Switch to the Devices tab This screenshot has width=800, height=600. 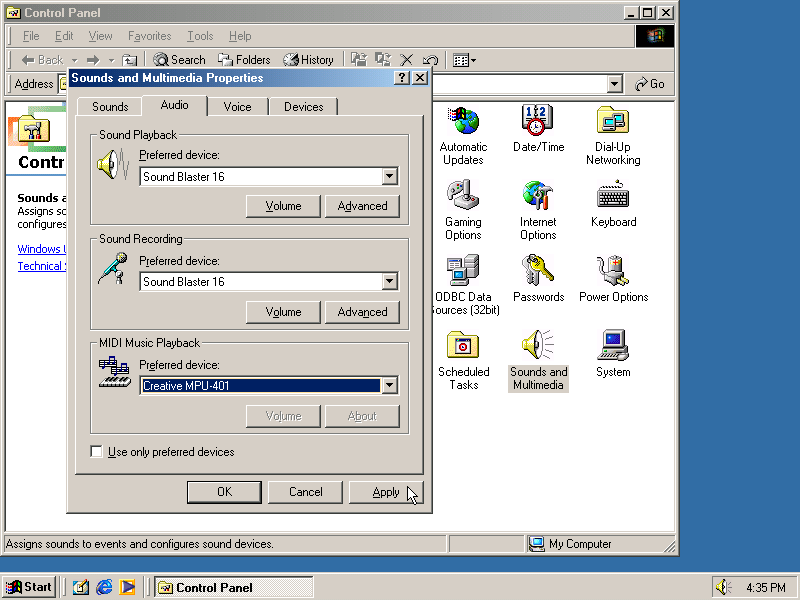tap(303, 106)
